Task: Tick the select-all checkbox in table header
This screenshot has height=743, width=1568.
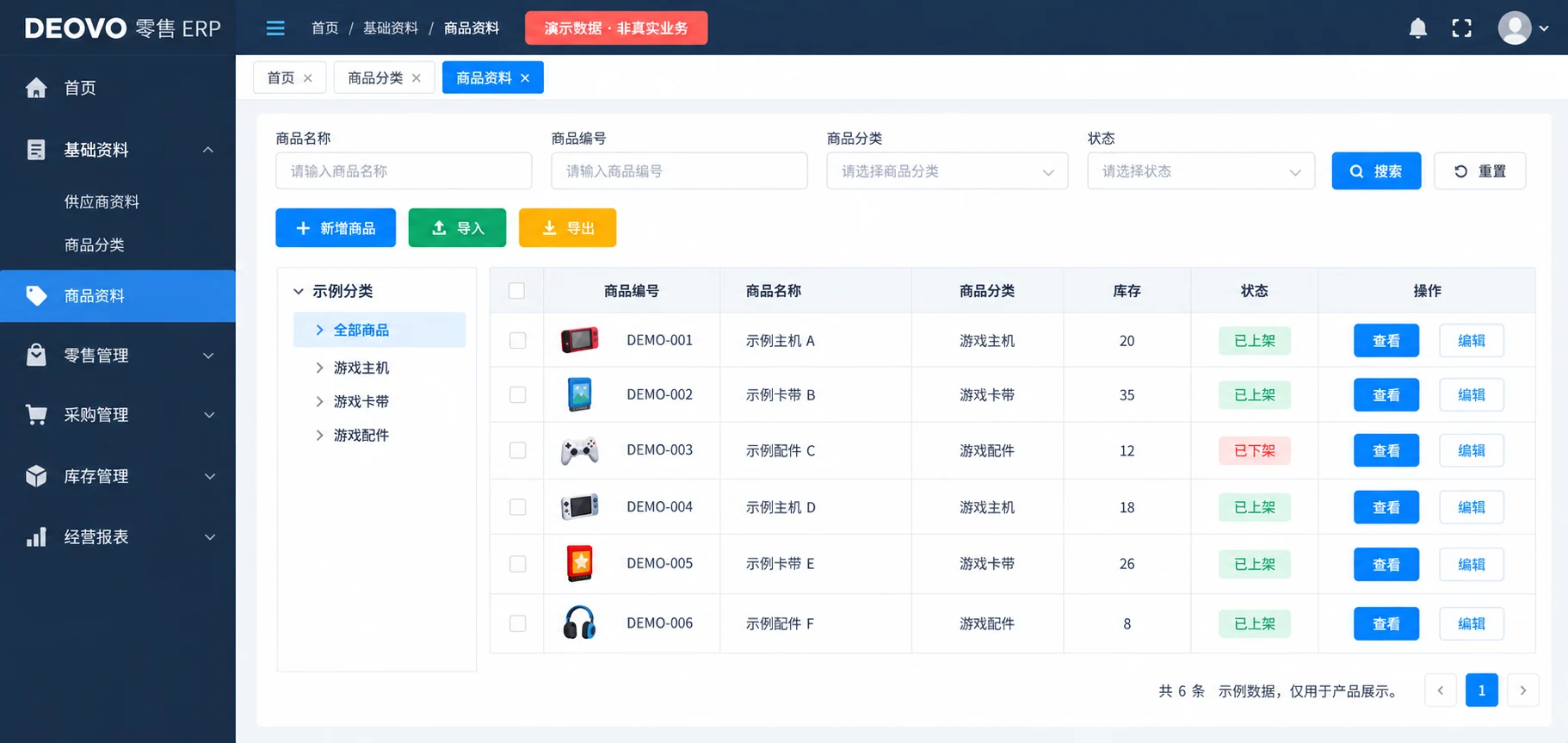Action: pyautogui.click(x=516, y=291)
